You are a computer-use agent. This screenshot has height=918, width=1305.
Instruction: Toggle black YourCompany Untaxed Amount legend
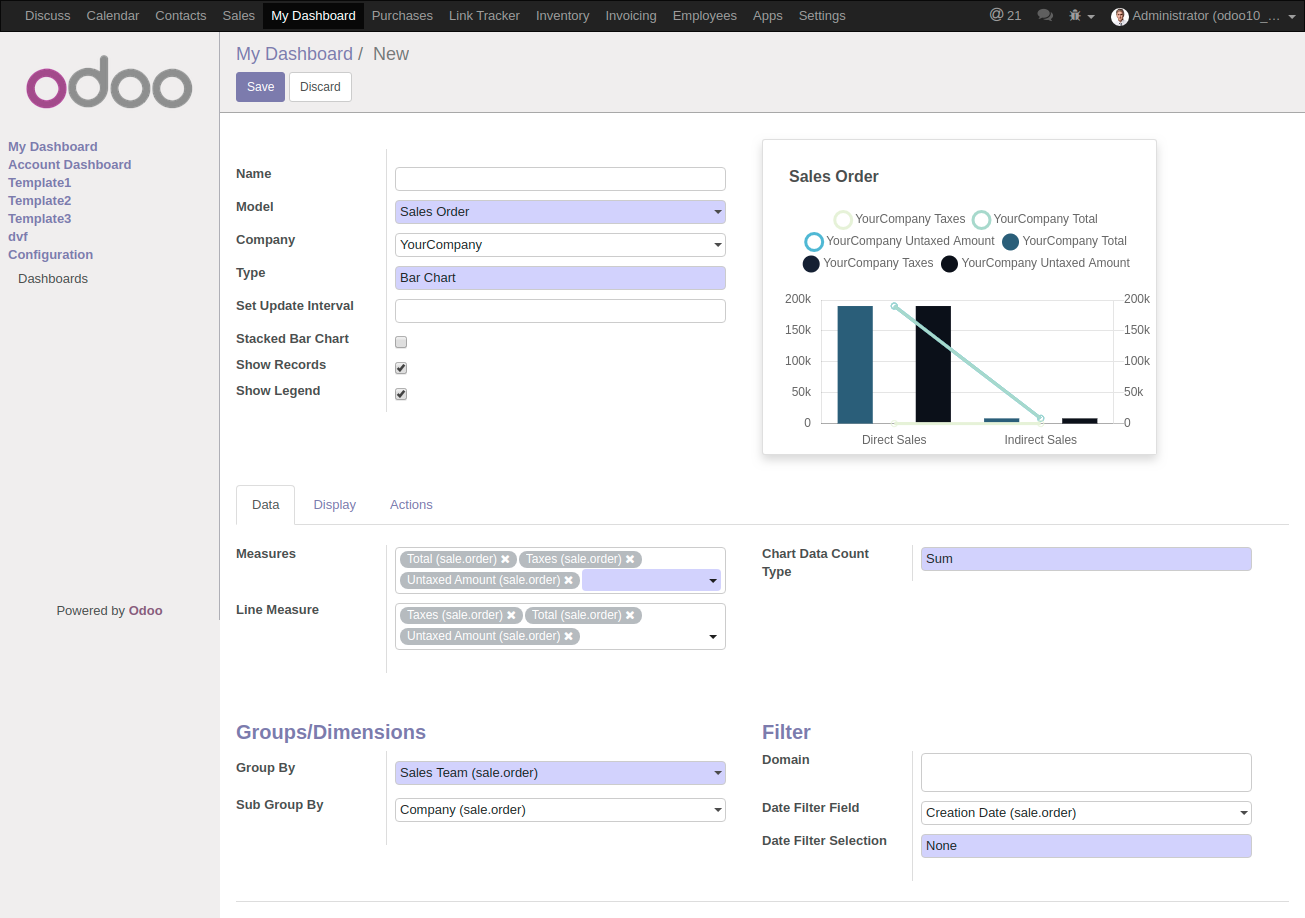point(949,264)
